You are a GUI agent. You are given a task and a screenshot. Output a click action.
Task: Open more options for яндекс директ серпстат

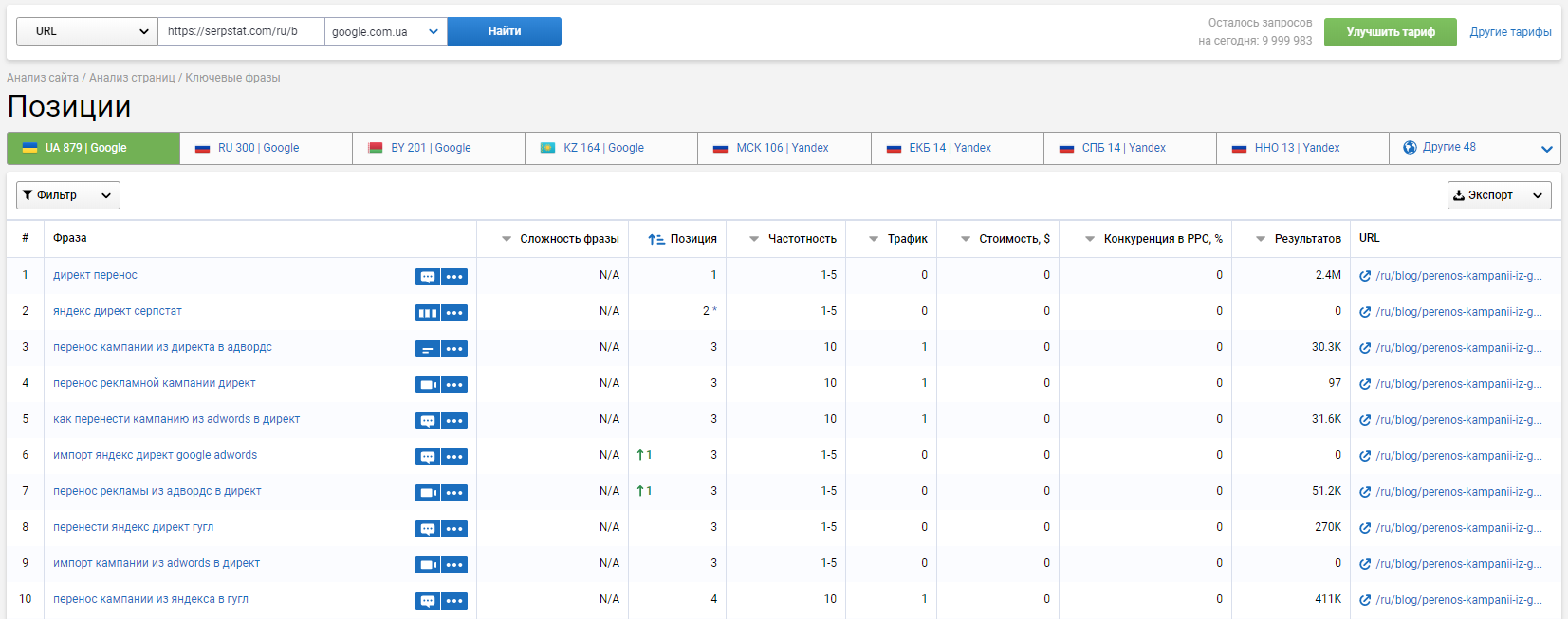click(x=454, y=313)
